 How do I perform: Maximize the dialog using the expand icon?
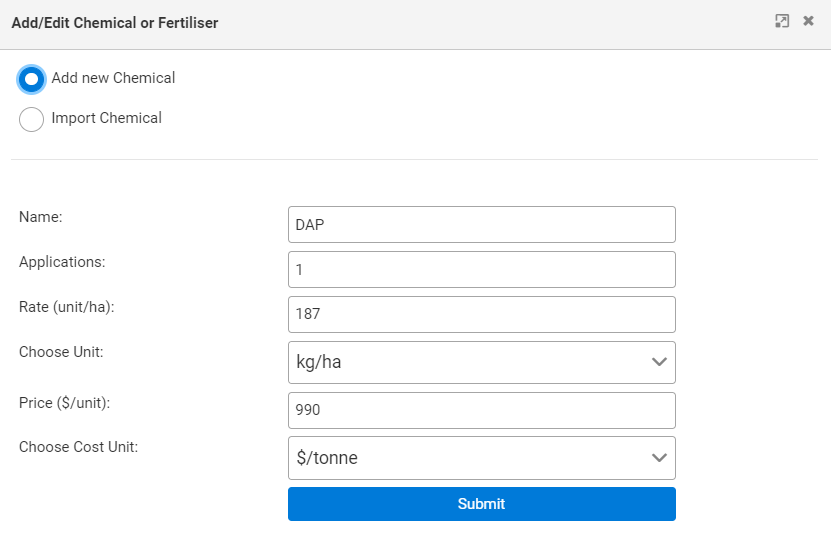point(782,21)
